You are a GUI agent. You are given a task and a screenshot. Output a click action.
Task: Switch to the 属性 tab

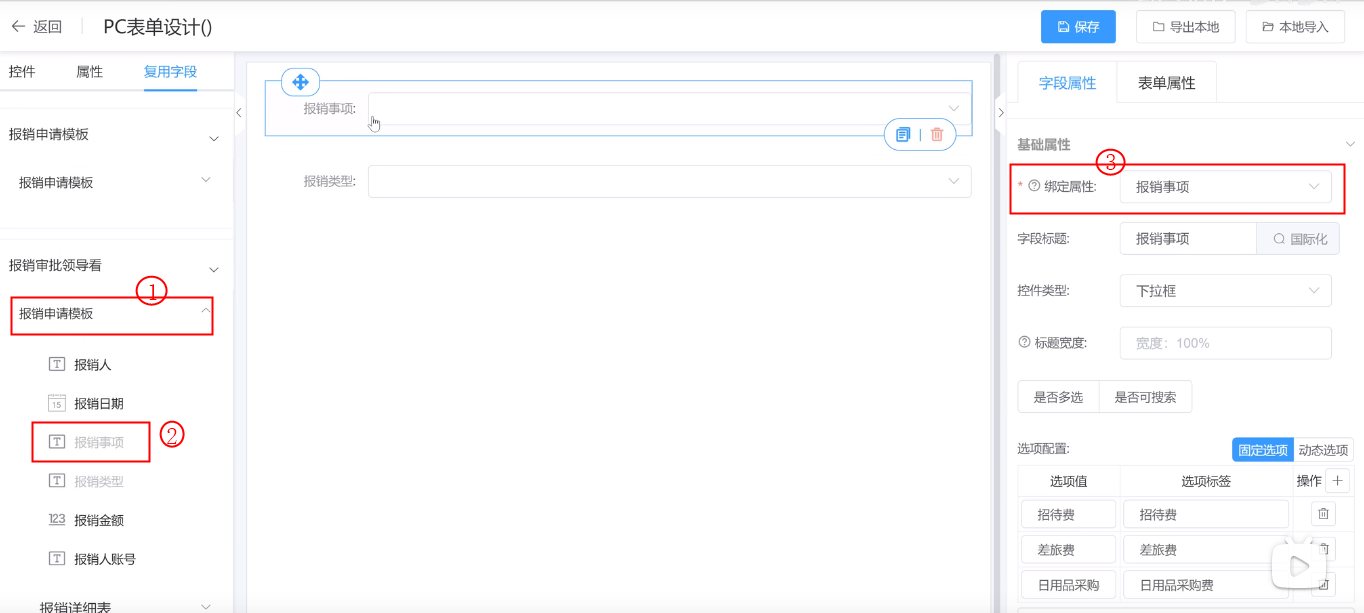click(89, 72)
